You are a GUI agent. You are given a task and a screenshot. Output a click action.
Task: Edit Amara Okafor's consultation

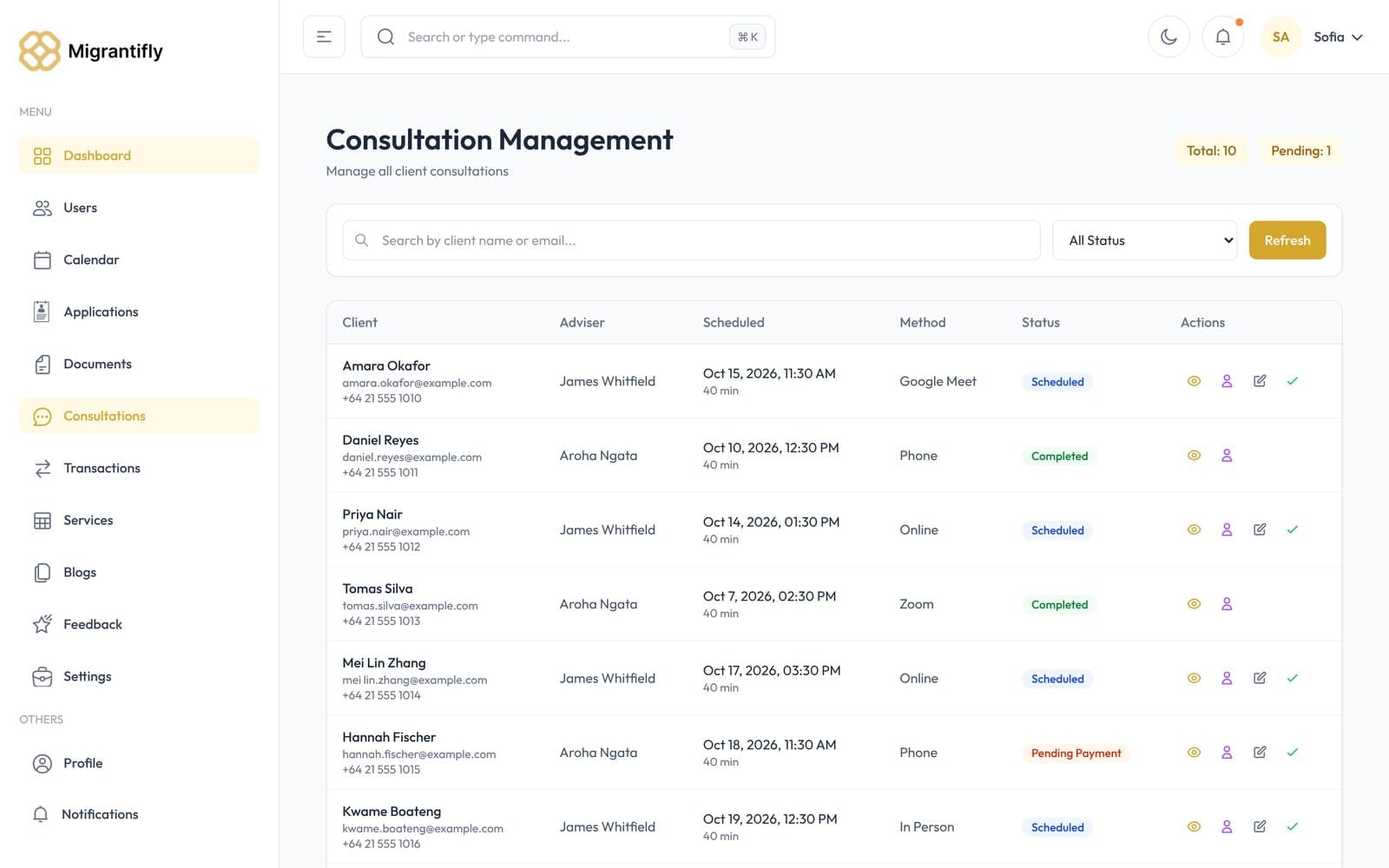tap(1260, 381)
